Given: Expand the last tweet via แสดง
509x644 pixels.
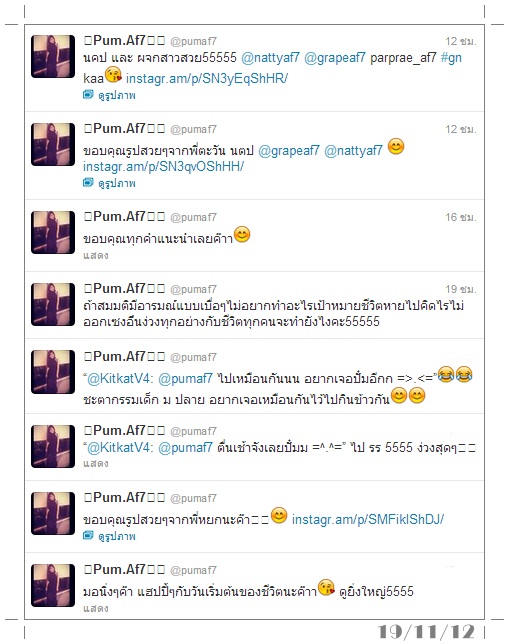Looking at the screenshot, I should tap(96, 608).
